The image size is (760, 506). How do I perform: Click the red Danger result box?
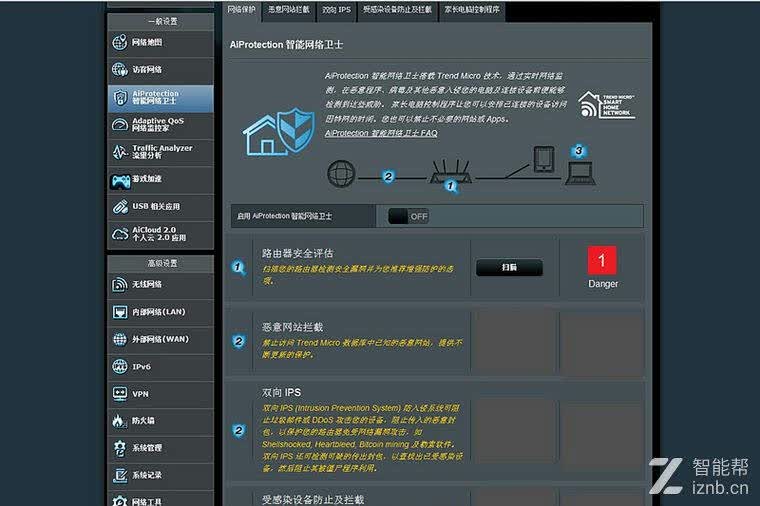tap(602, 260)
